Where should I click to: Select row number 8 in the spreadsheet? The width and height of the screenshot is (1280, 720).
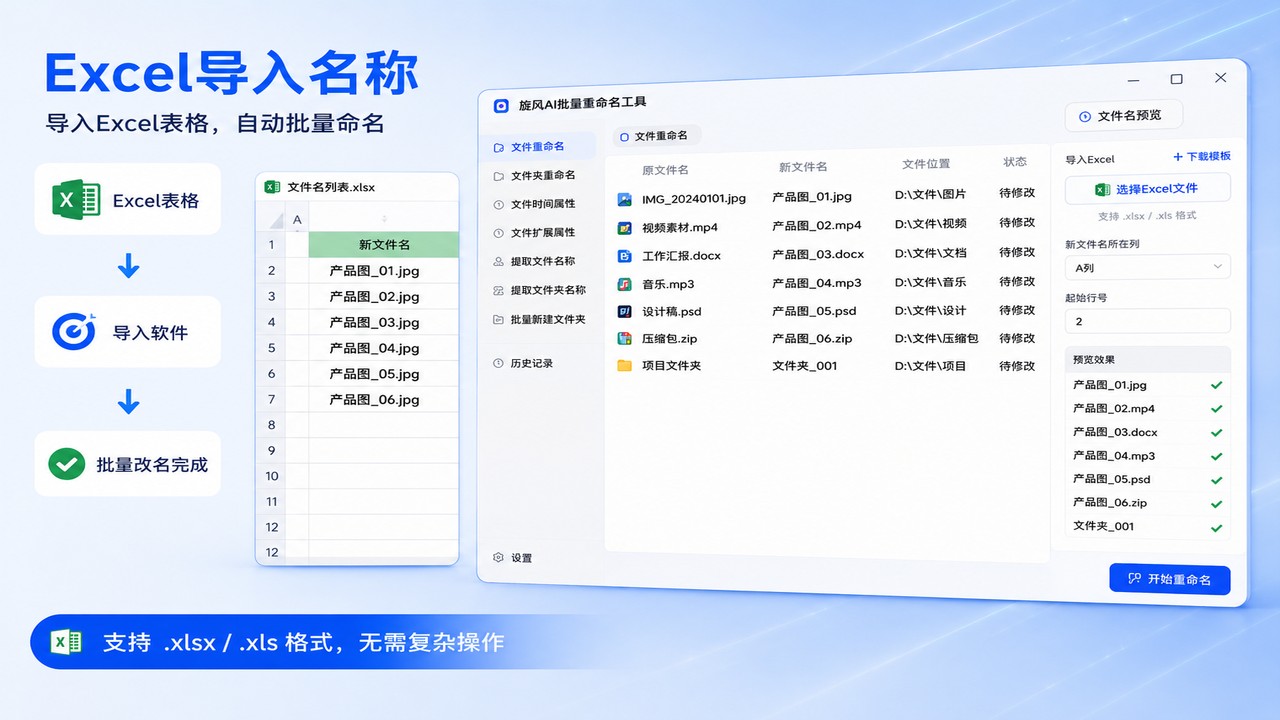271,425
